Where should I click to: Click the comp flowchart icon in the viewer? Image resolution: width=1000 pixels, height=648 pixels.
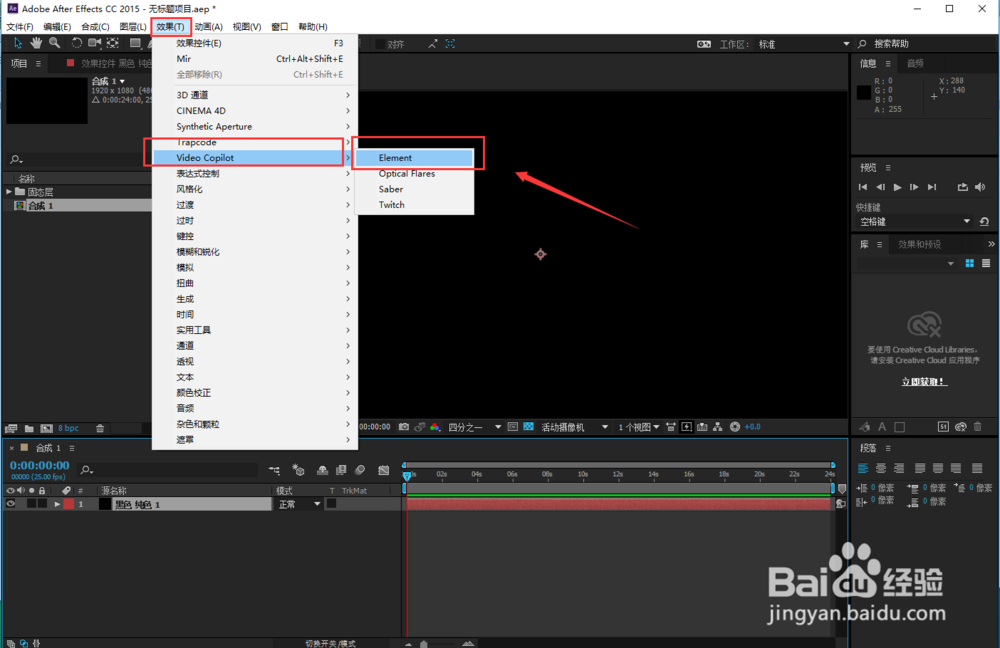718,427
